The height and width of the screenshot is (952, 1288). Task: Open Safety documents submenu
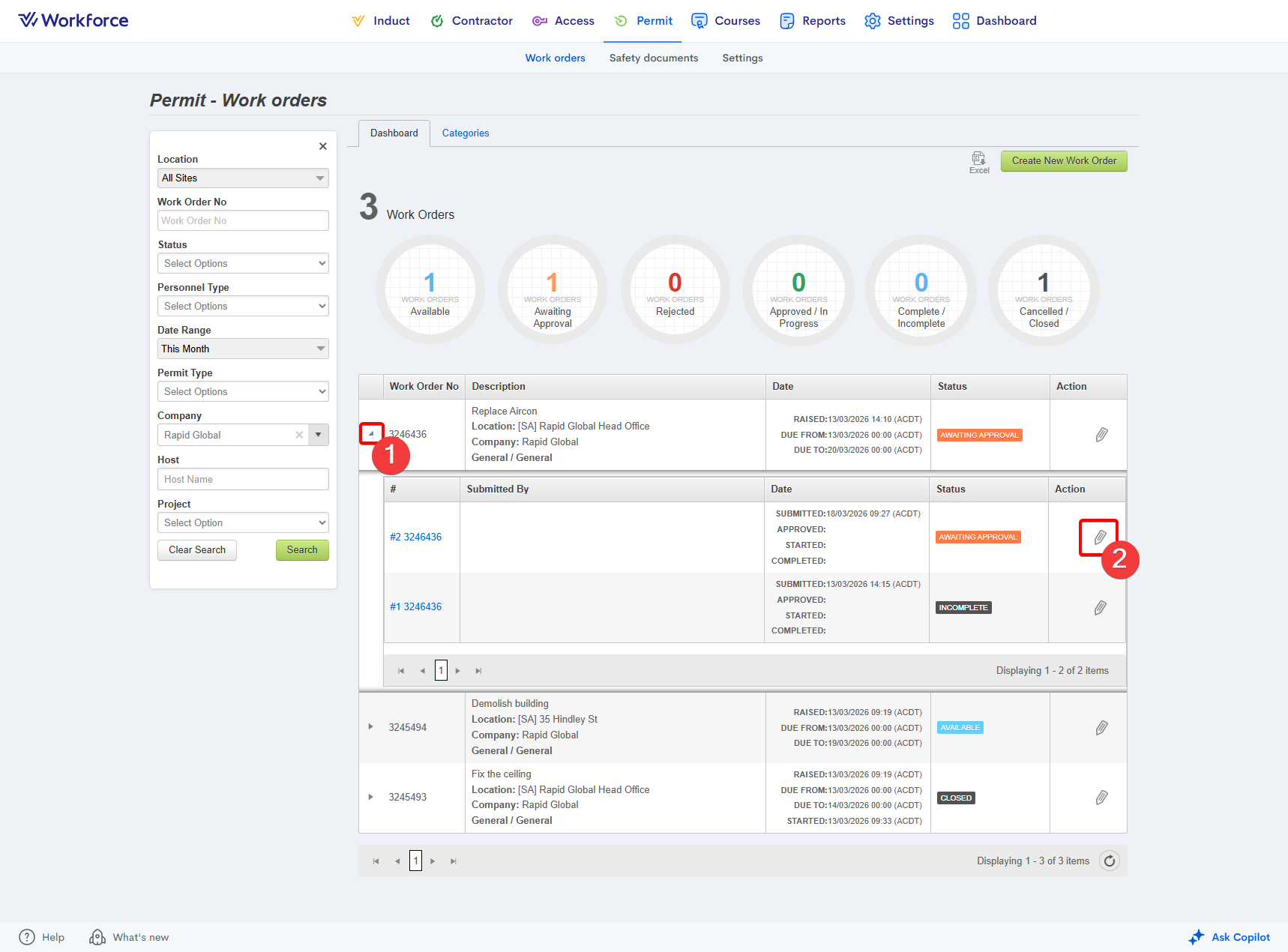point(653,58)
